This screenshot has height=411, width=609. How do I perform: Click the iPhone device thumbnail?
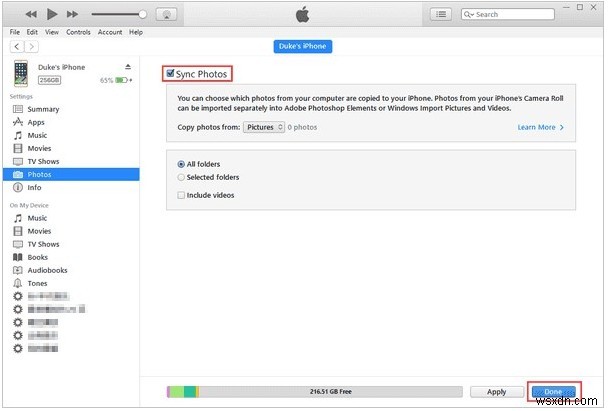tap(21, 73)
